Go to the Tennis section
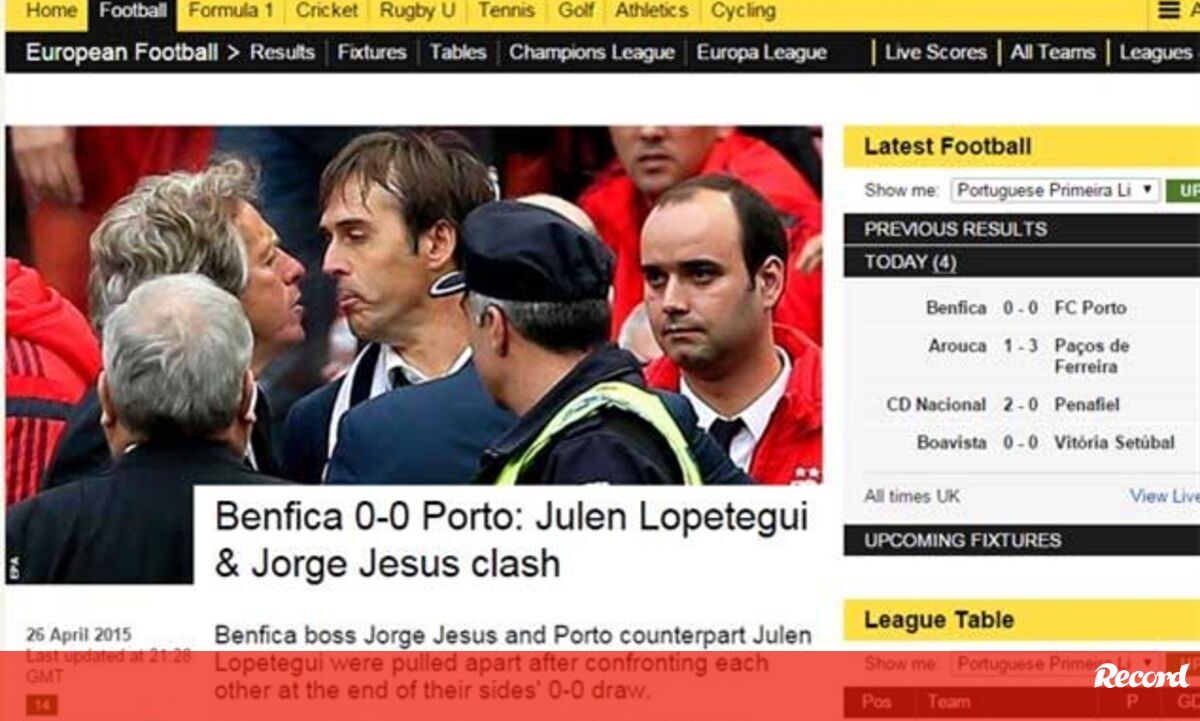Viewport: 1200px width, 721px height. (x=506, y=12)
